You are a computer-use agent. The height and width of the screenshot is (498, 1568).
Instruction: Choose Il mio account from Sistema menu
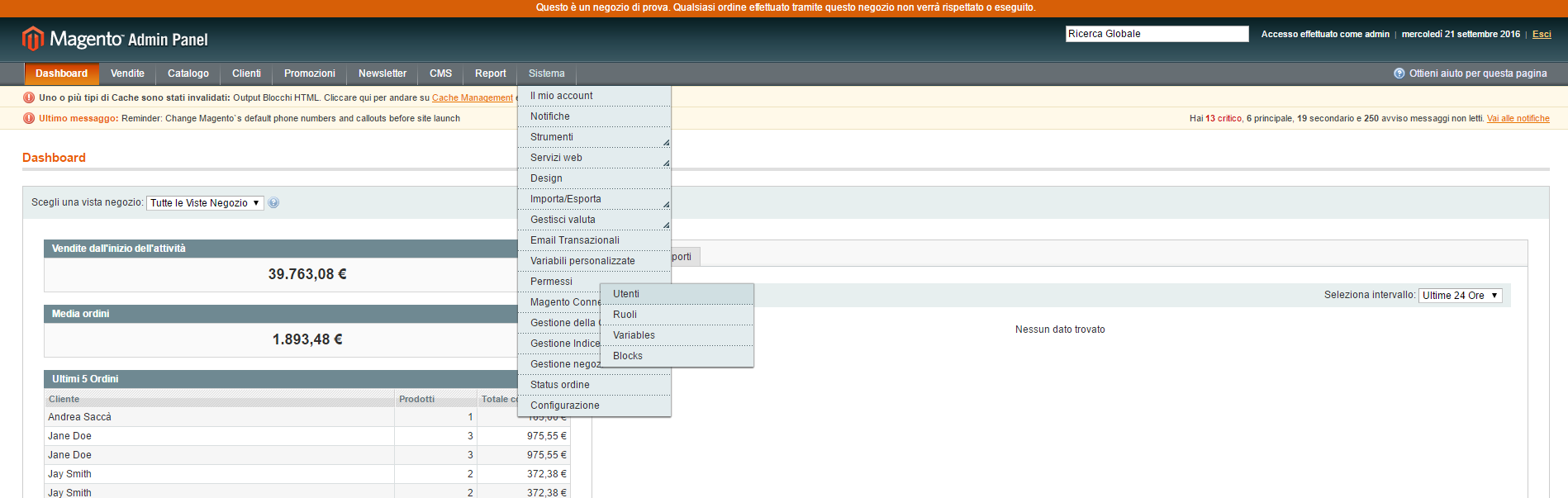click(x=594, y=96)
